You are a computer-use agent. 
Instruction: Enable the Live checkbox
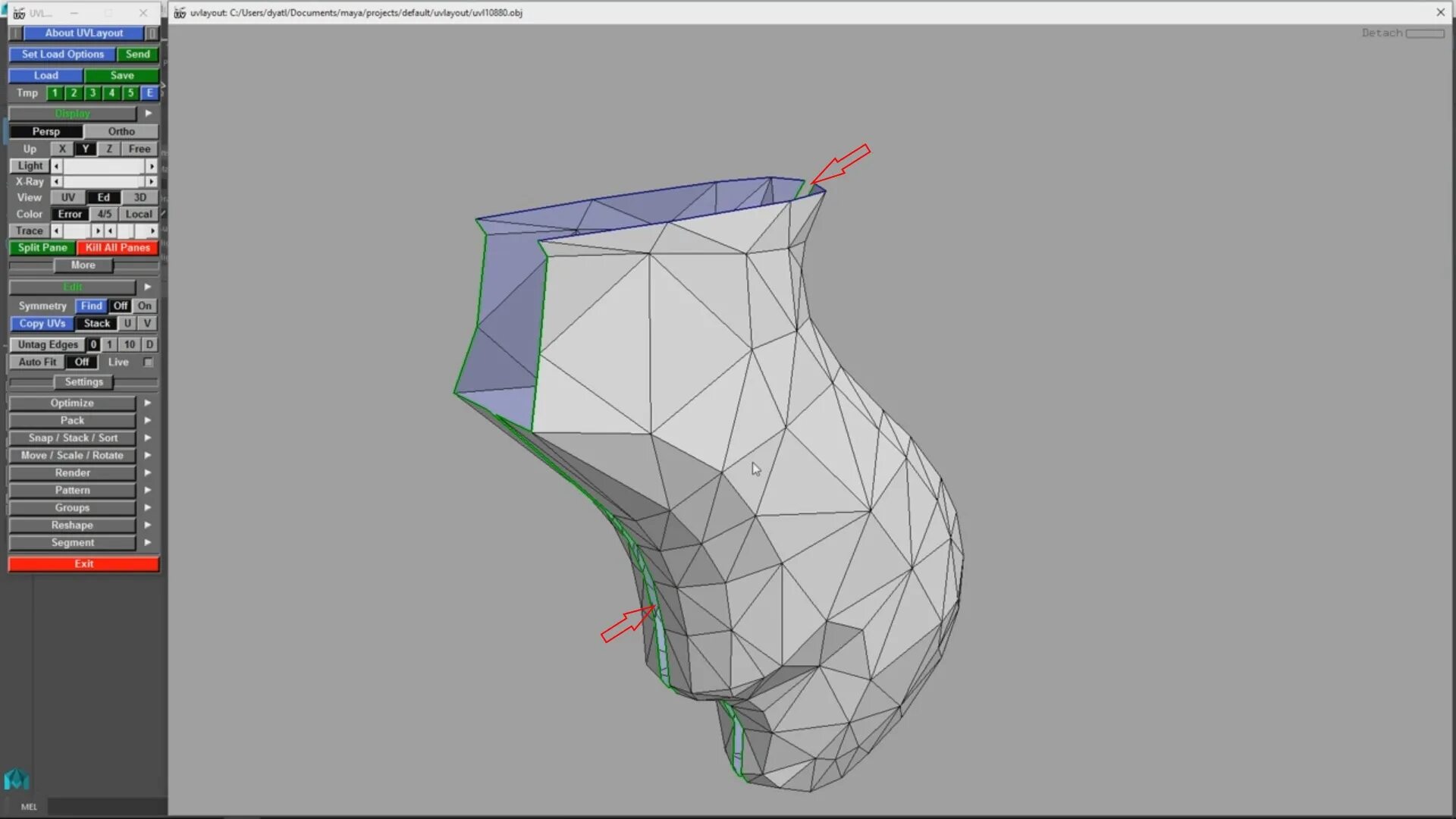click(148, 362)
